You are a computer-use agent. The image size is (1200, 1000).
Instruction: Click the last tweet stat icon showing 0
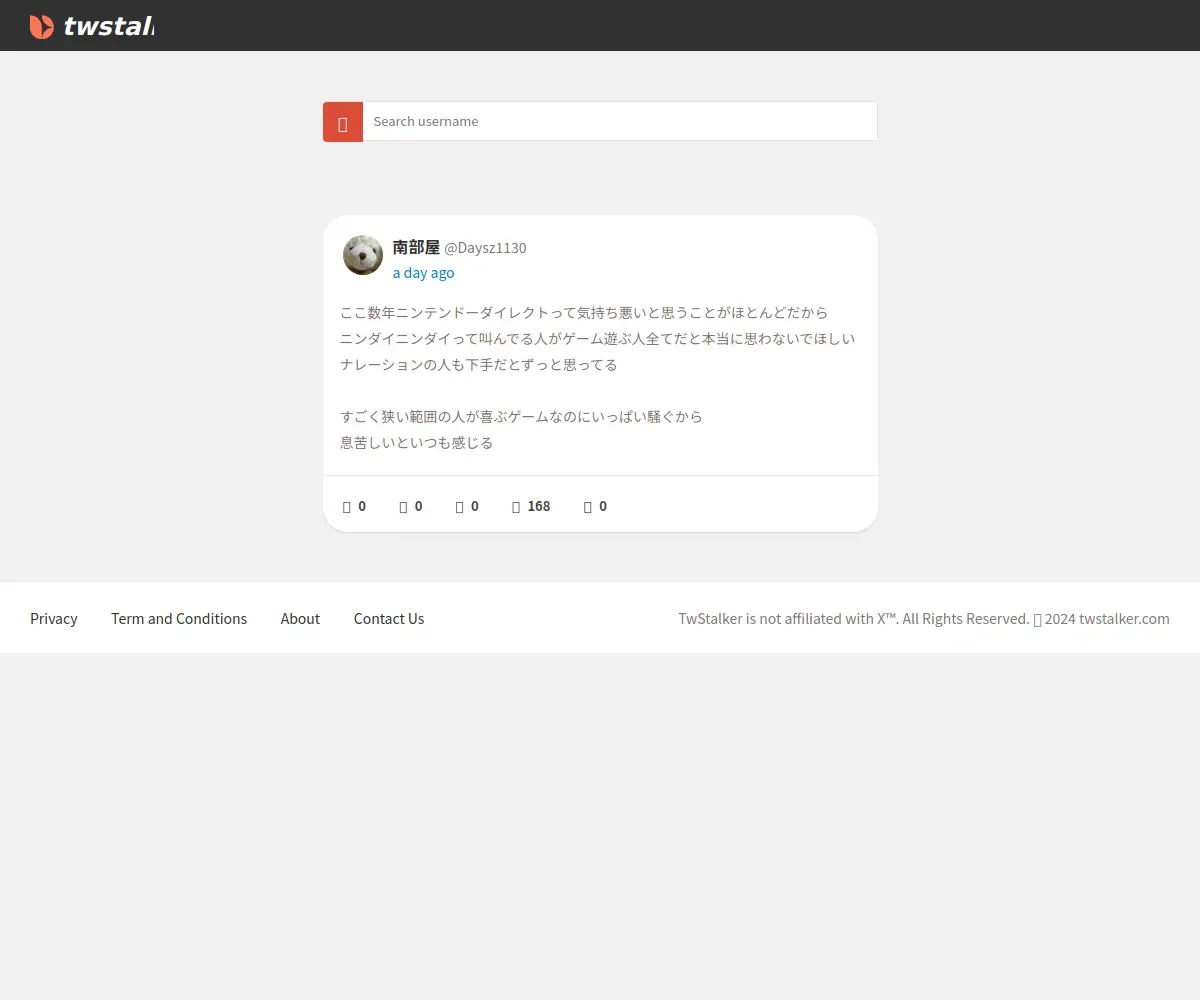[x=588, y=507]
